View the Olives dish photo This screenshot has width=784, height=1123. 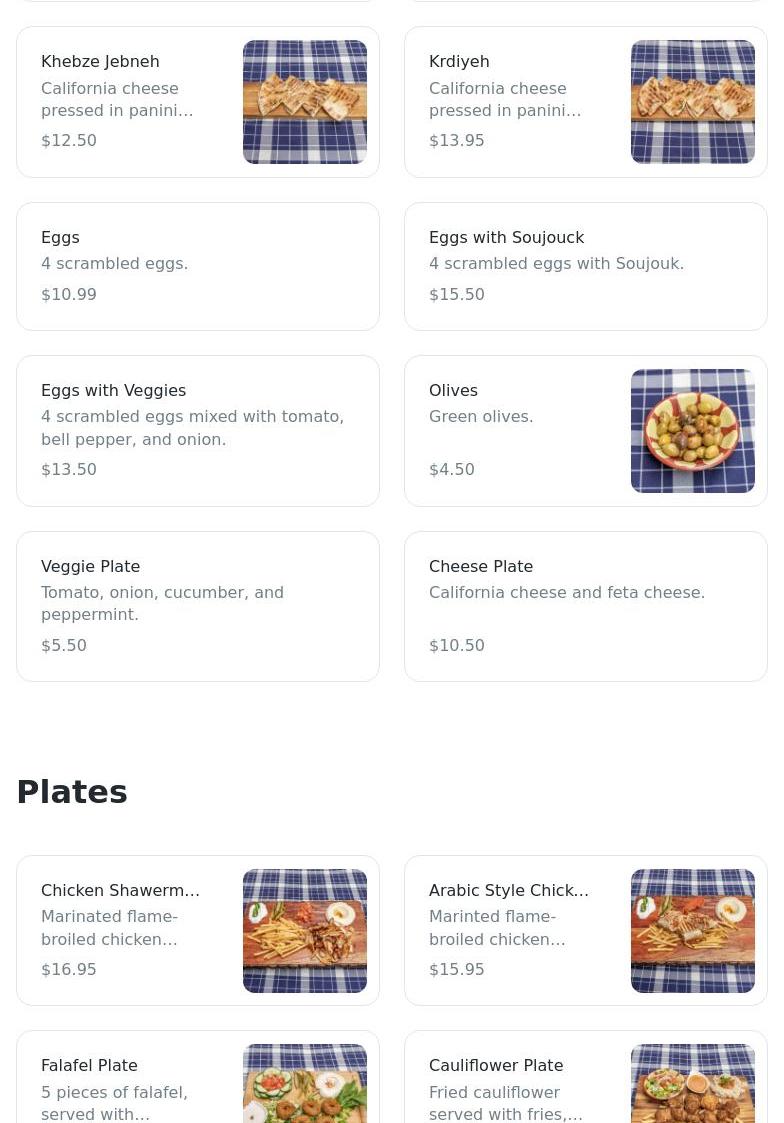(x=692, y=430)
